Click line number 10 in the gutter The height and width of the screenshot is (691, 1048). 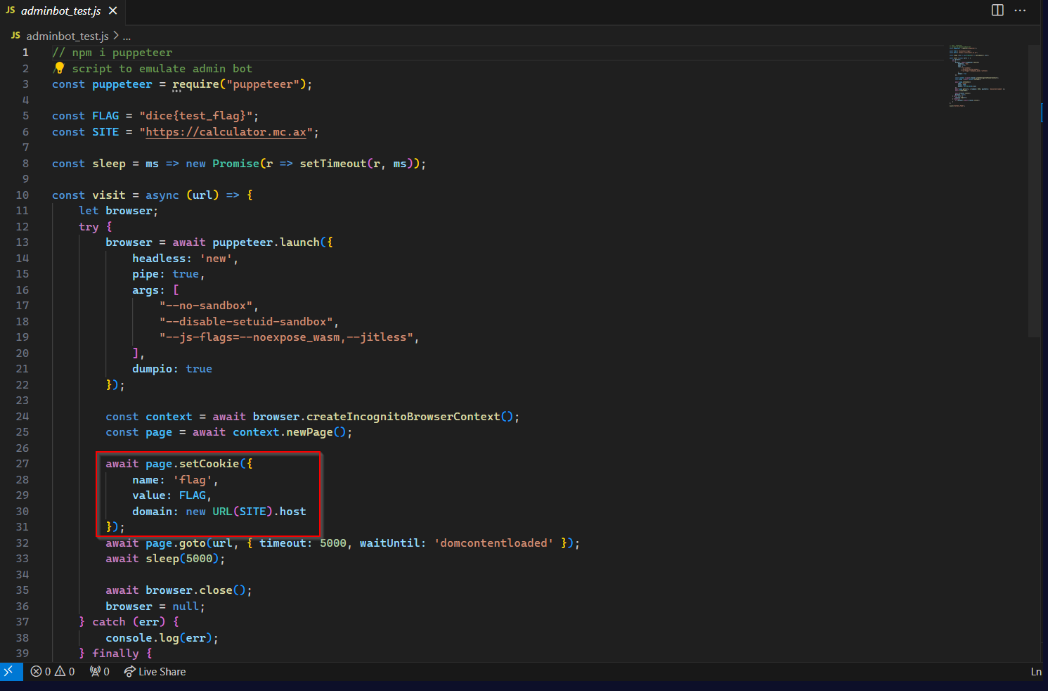click(x=22, y=195)
